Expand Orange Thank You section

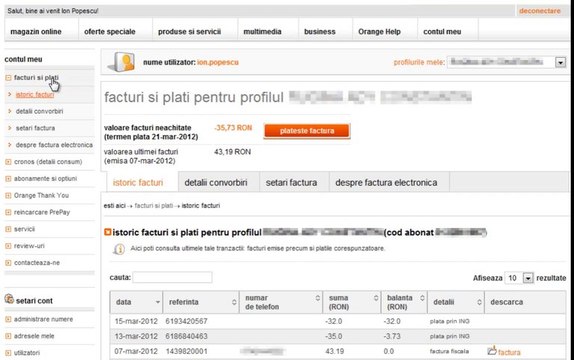click(x=8, y=196)
